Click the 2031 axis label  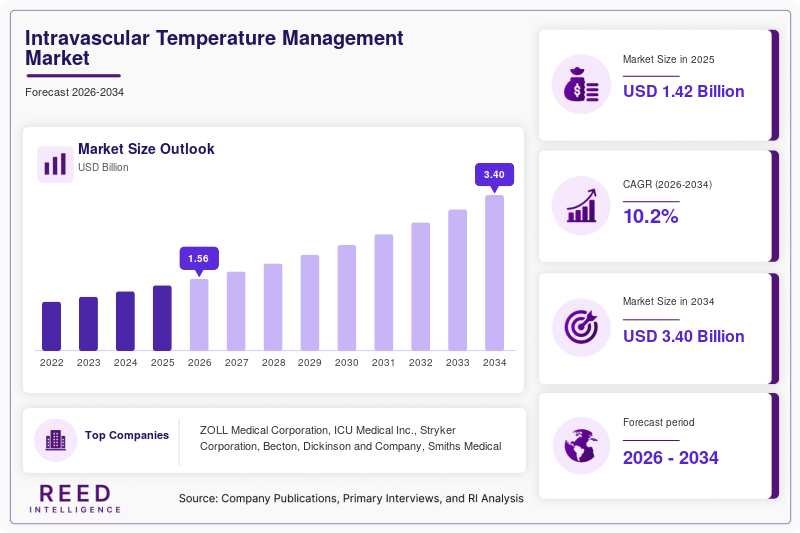tap(384, 363)
